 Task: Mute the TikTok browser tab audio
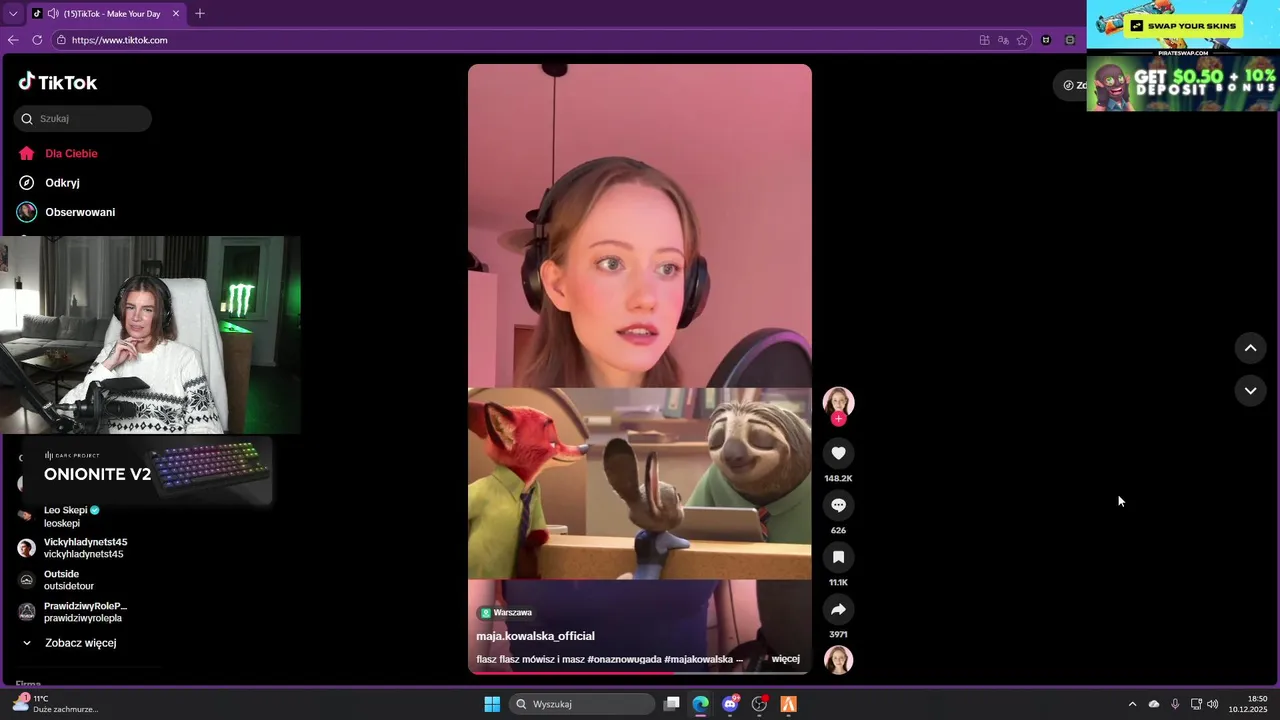click(x=52, y=14)
